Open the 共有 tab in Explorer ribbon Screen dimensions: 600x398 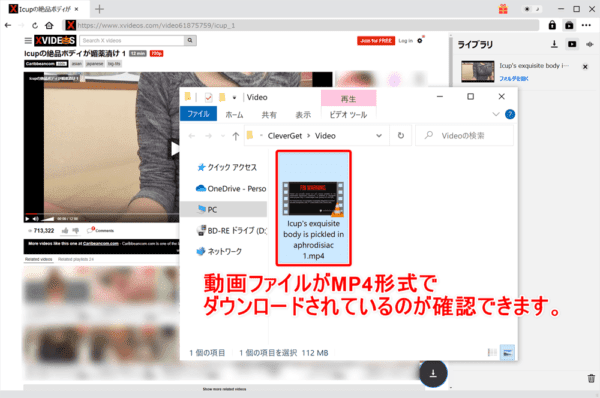point(269,114)
